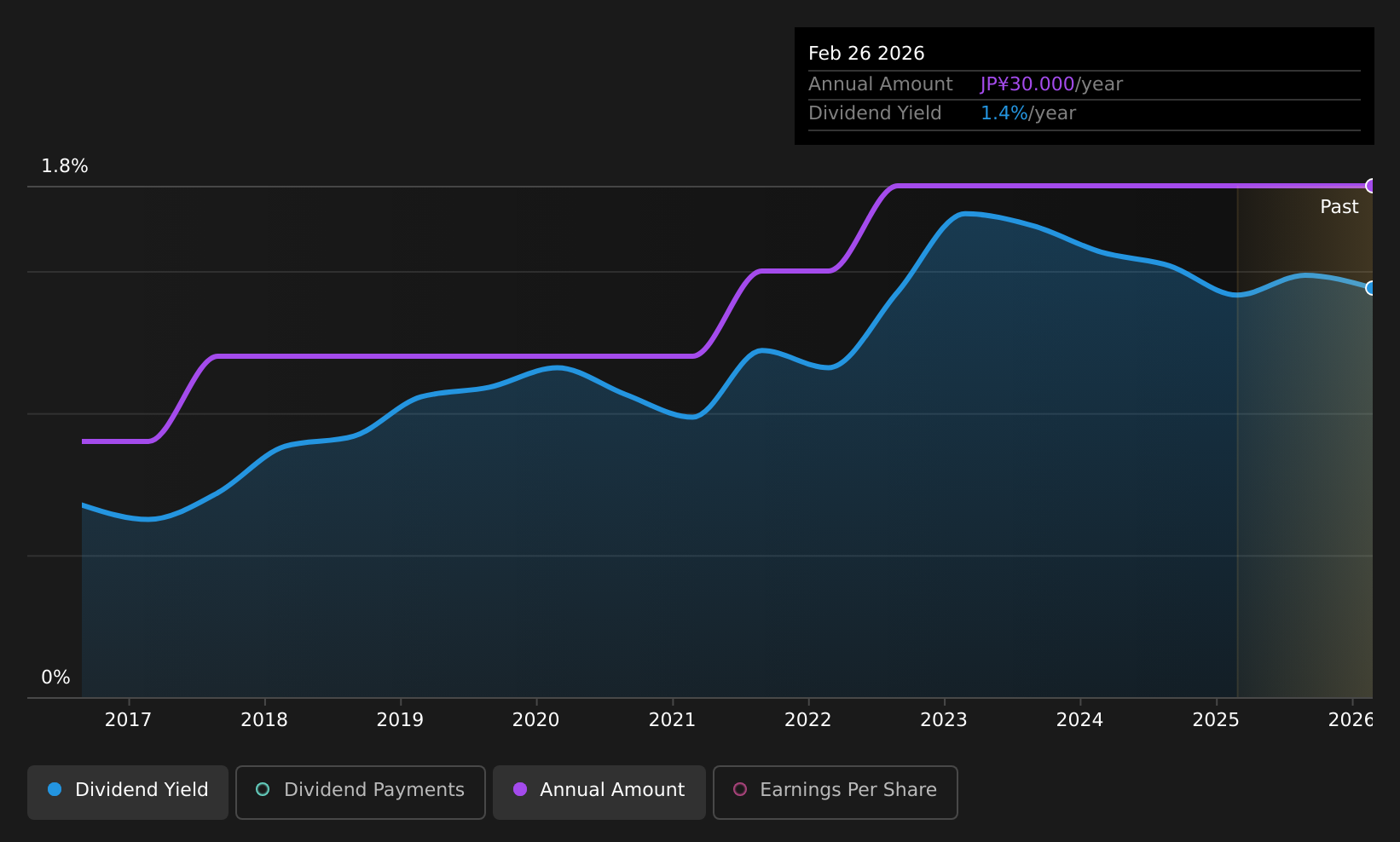Click the purple dot in Annual Amount legend

click(520, 789)
